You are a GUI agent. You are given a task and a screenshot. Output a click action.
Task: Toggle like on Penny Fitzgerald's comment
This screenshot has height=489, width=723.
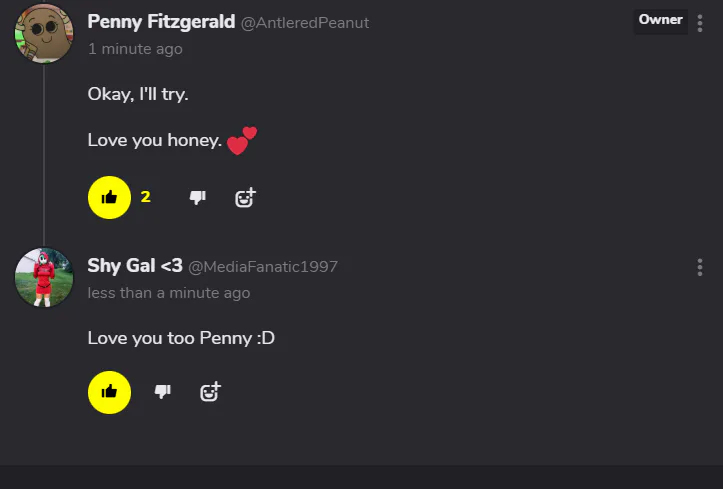[109, 197]
